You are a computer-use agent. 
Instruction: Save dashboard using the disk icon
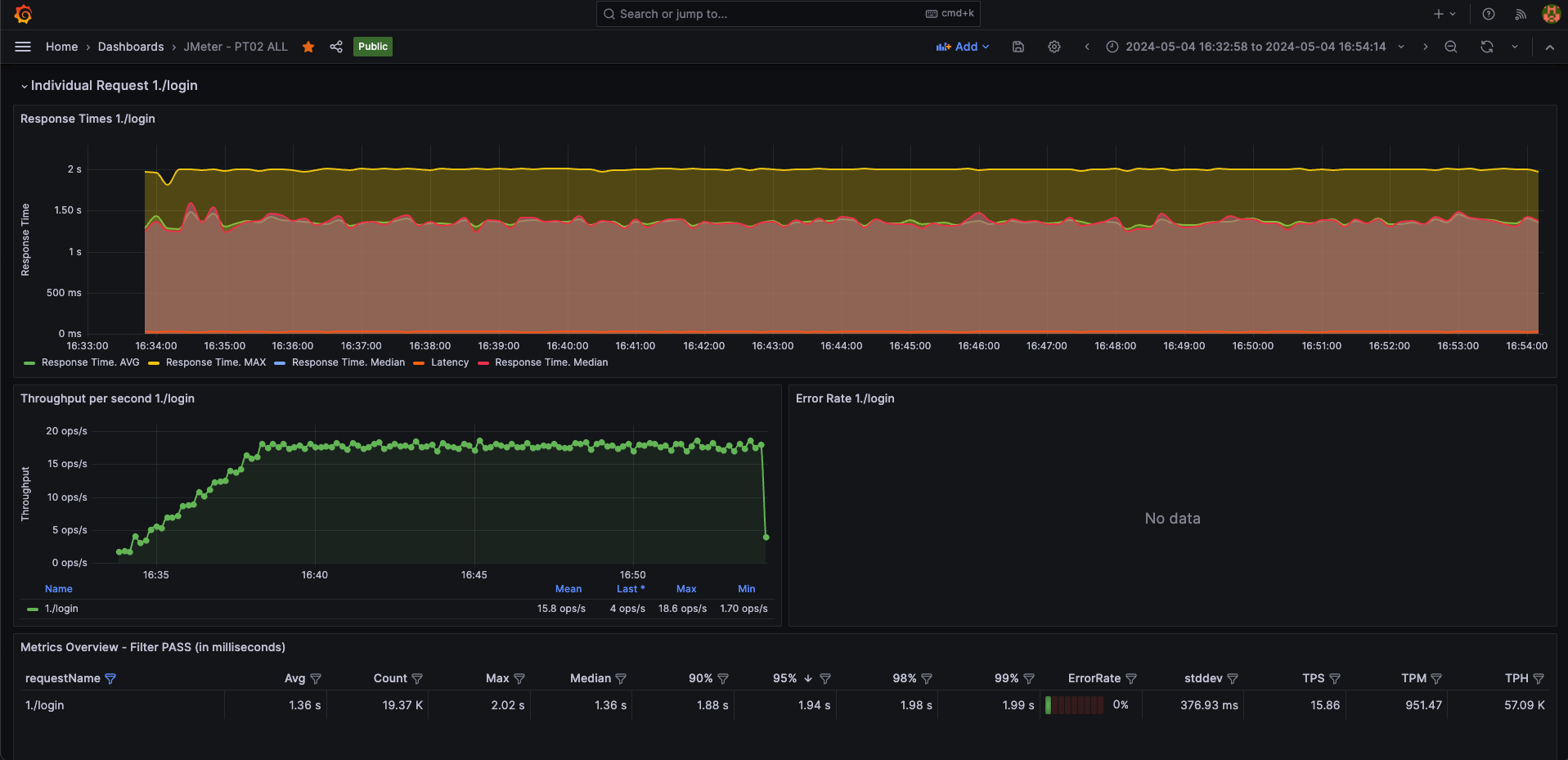pyautogui.click(x=1018, y=47)
